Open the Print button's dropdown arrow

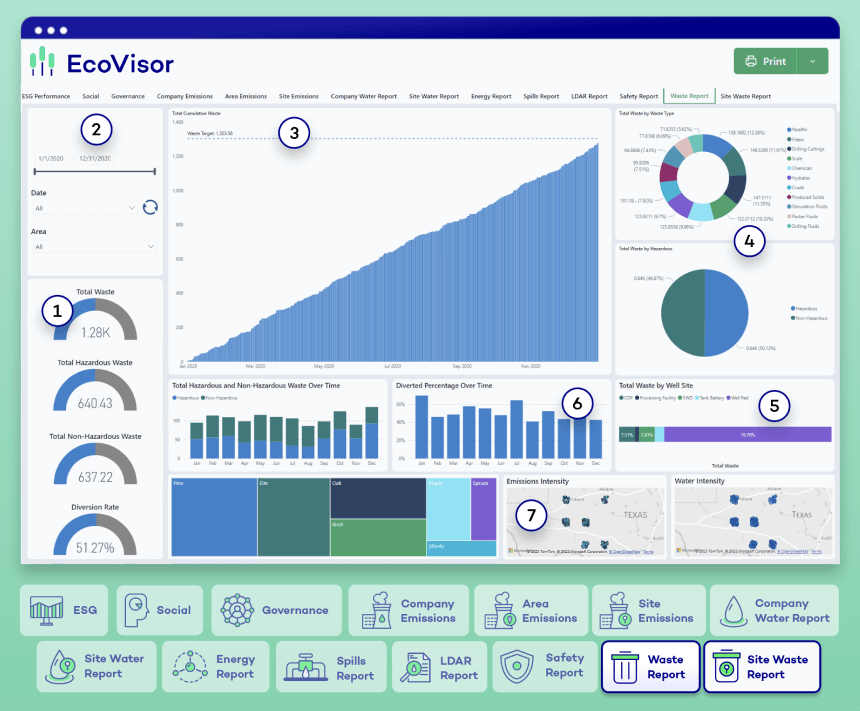point(813,61)
